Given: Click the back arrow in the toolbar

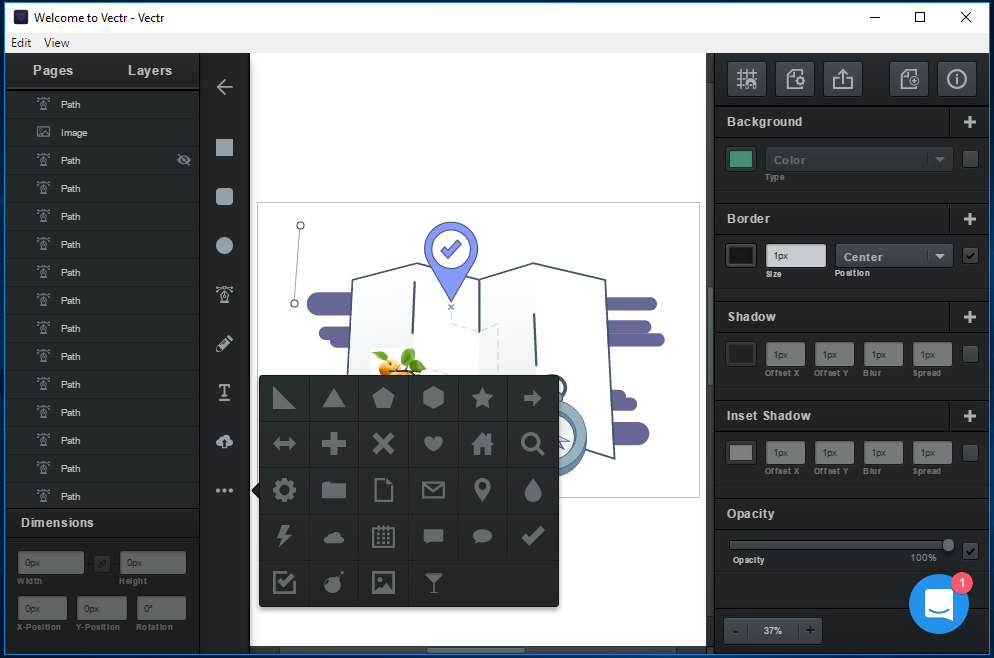Looking at the screenshot, I should (224, 87).
